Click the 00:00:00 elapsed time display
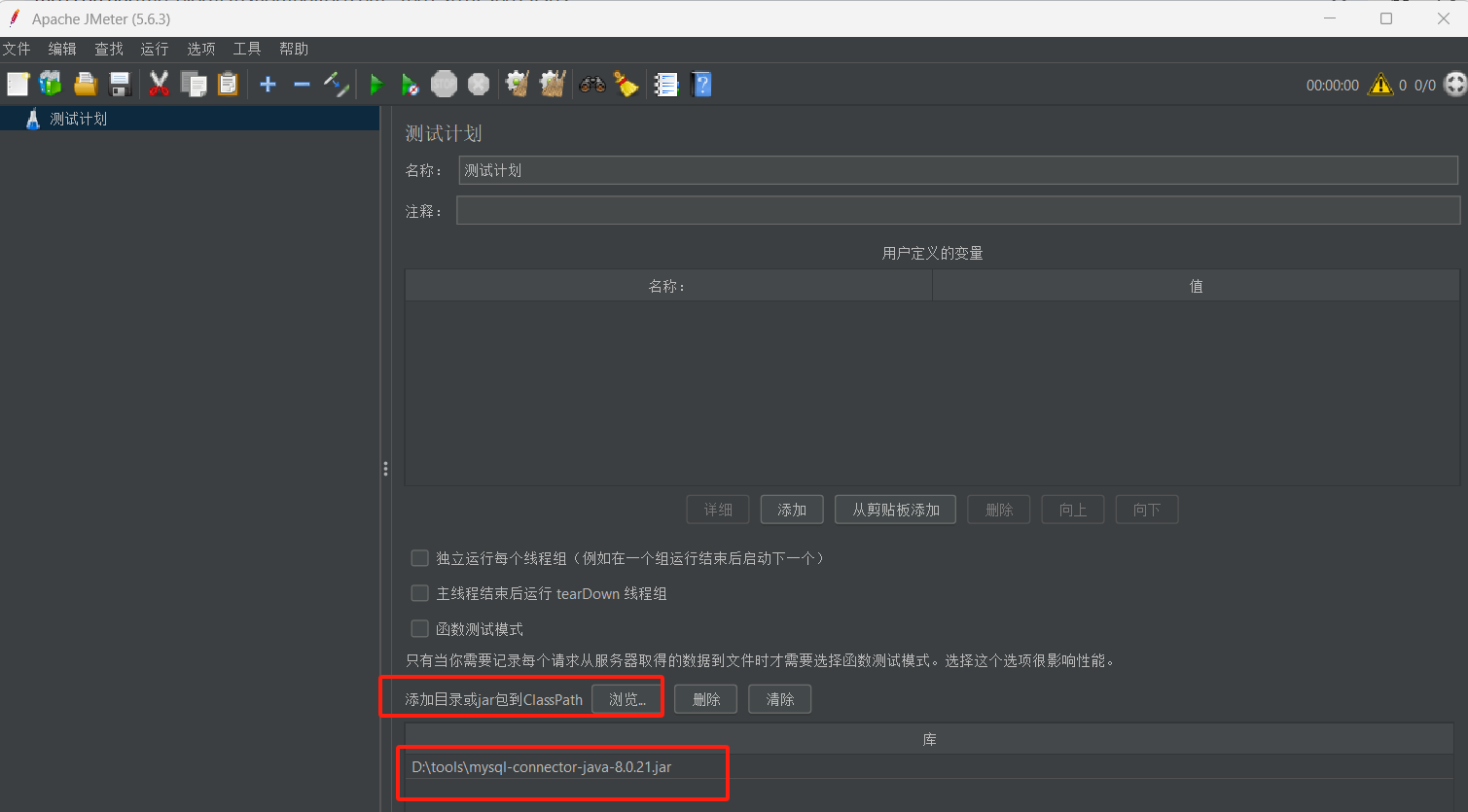 coord(1332,86)
